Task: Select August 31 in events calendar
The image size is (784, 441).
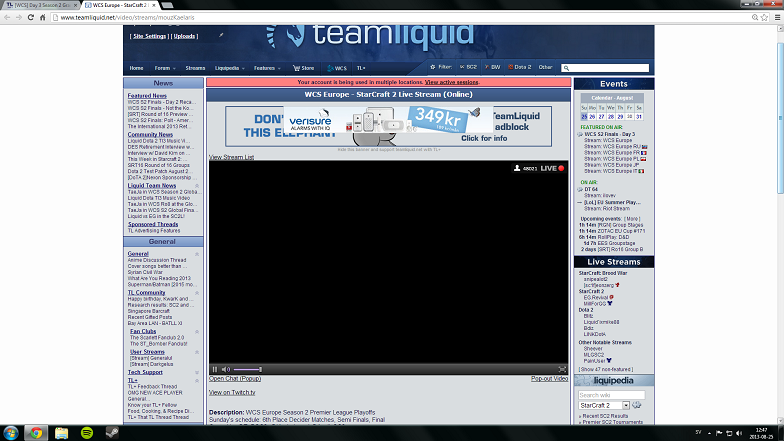Action: pos(638,116)
